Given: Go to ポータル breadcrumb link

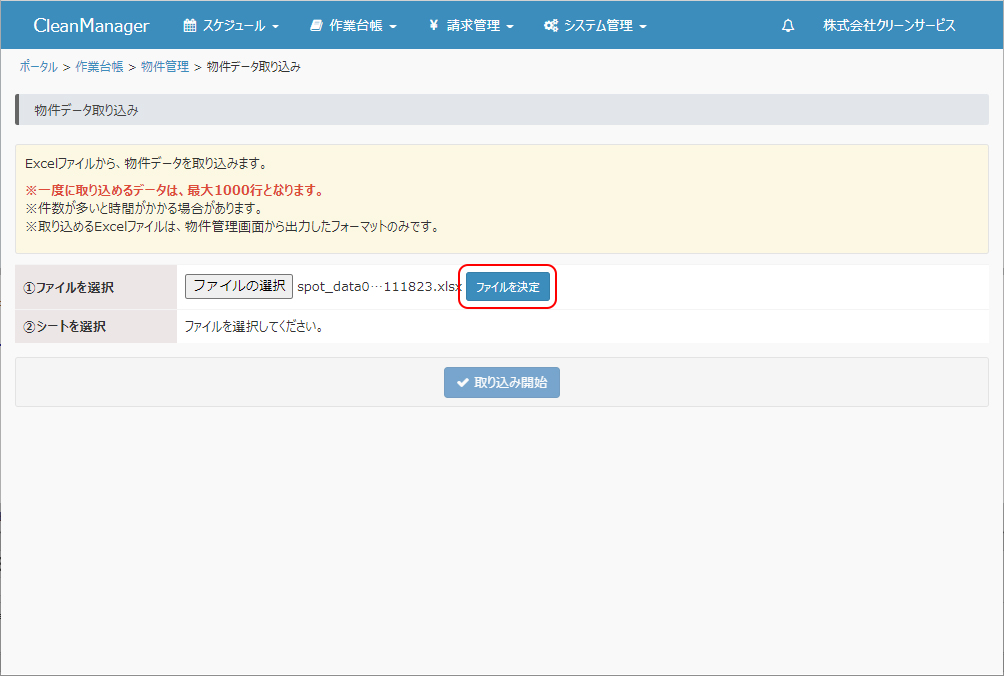Looking at the screenshot, I should point(38,67).
